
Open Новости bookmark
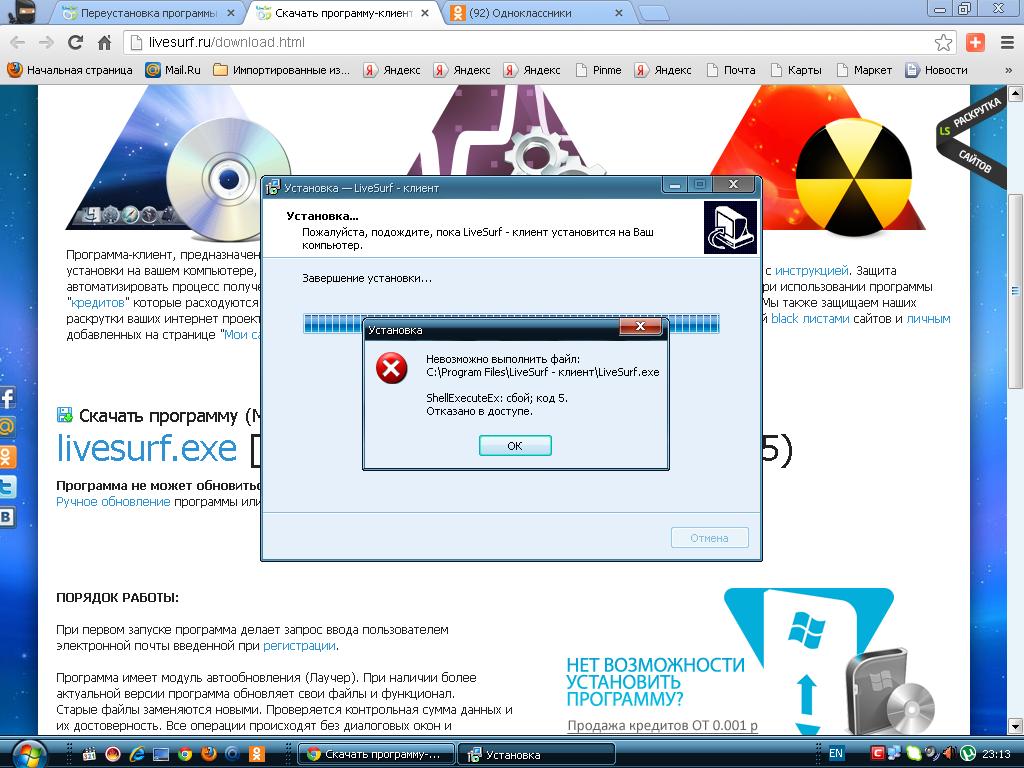936,70
